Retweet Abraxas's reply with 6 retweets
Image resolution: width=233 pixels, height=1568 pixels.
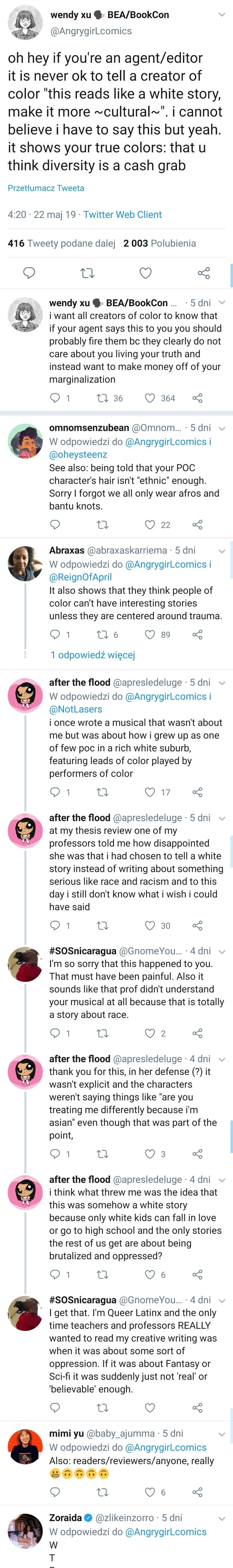point(103,635)
